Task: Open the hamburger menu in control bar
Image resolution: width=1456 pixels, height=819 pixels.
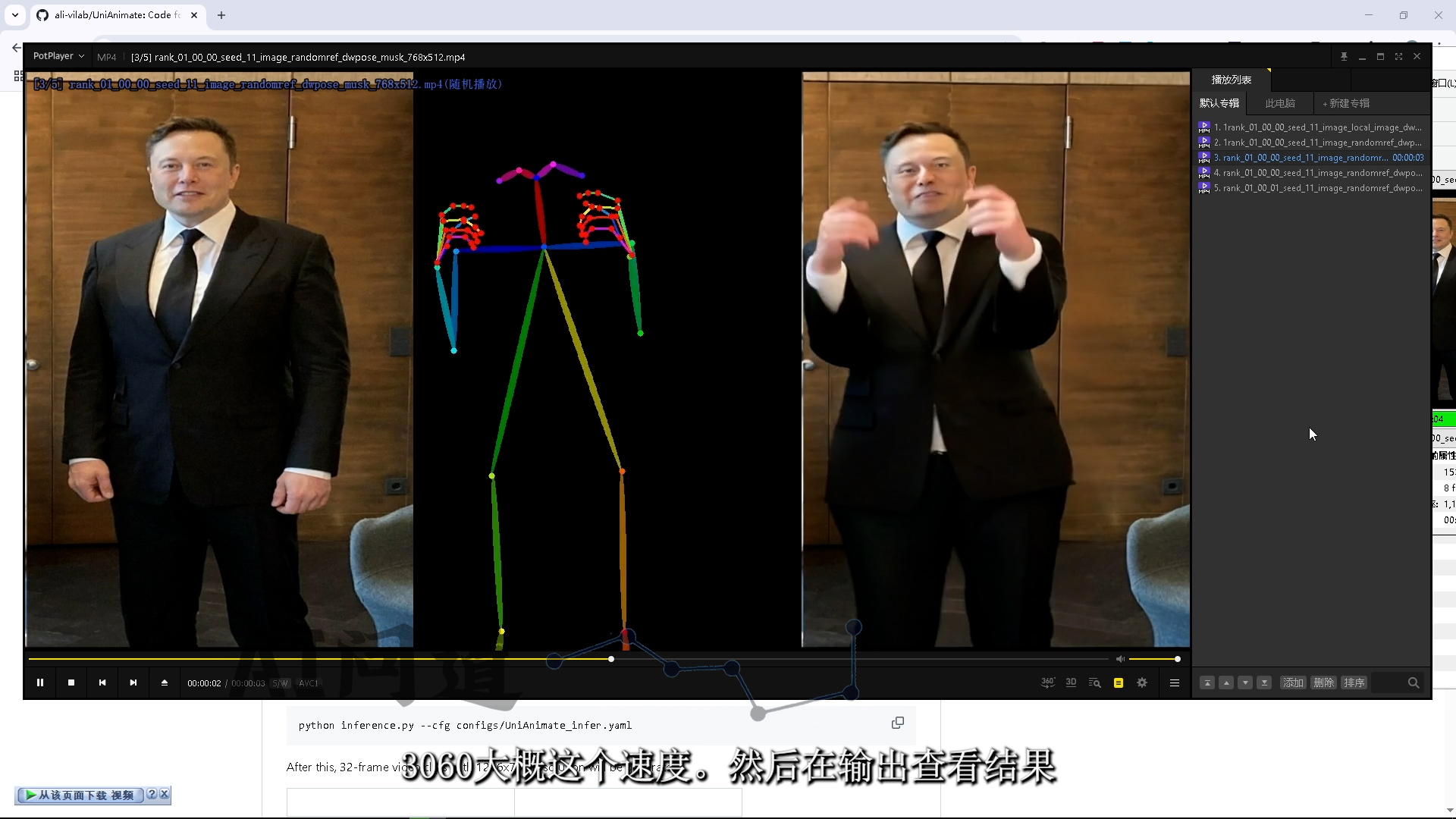Action: [x=1175, y=682]
